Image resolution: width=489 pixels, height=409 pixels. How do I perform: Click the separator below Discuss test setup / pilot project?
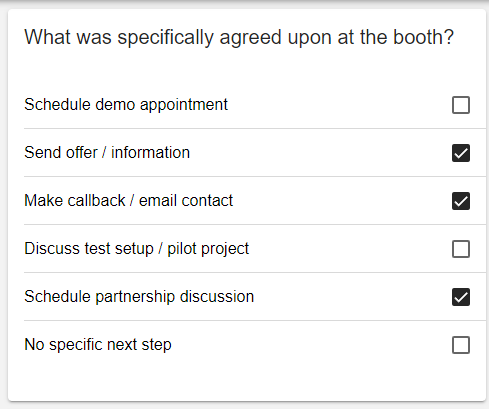pos(255,272)
